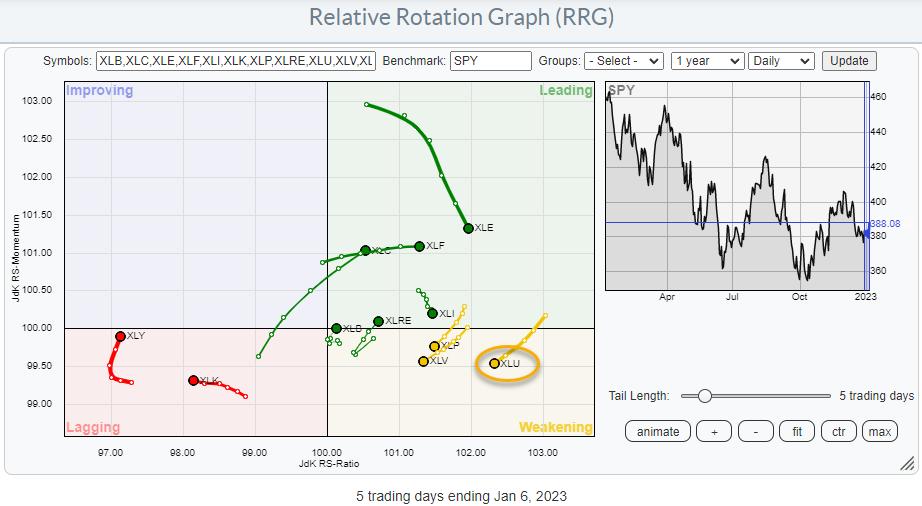The image size is (922, 506).
Task: Click the XLI green data point
Action: 432,313
